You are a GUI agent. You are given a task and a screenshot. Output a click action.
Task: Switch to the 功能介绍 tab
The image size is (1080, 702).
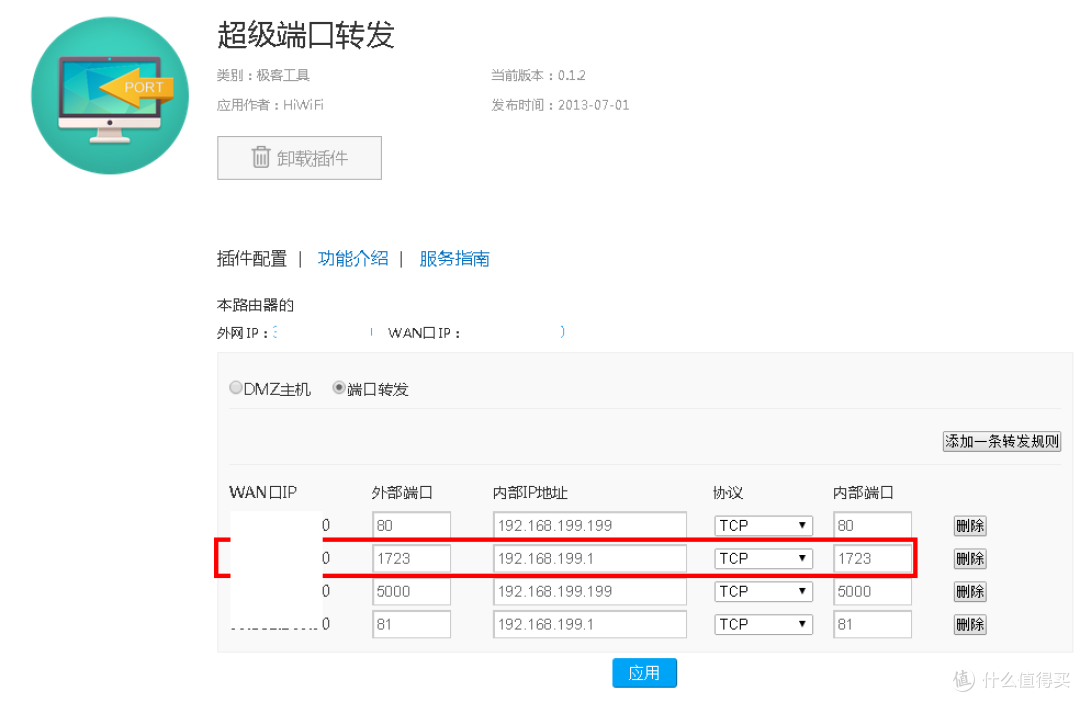[353, 258]
